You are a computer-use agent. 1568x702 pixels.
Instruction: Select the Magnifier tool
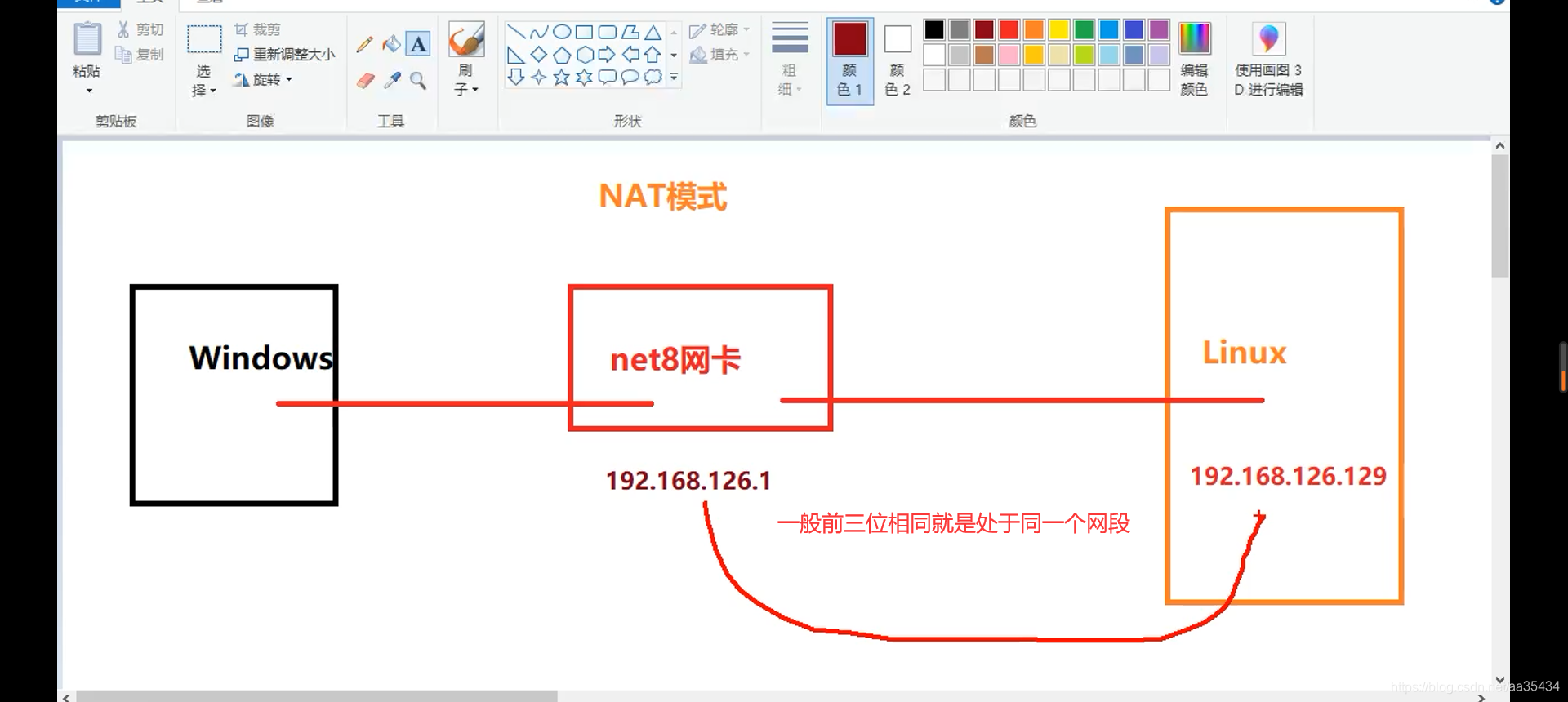(418, 80)
